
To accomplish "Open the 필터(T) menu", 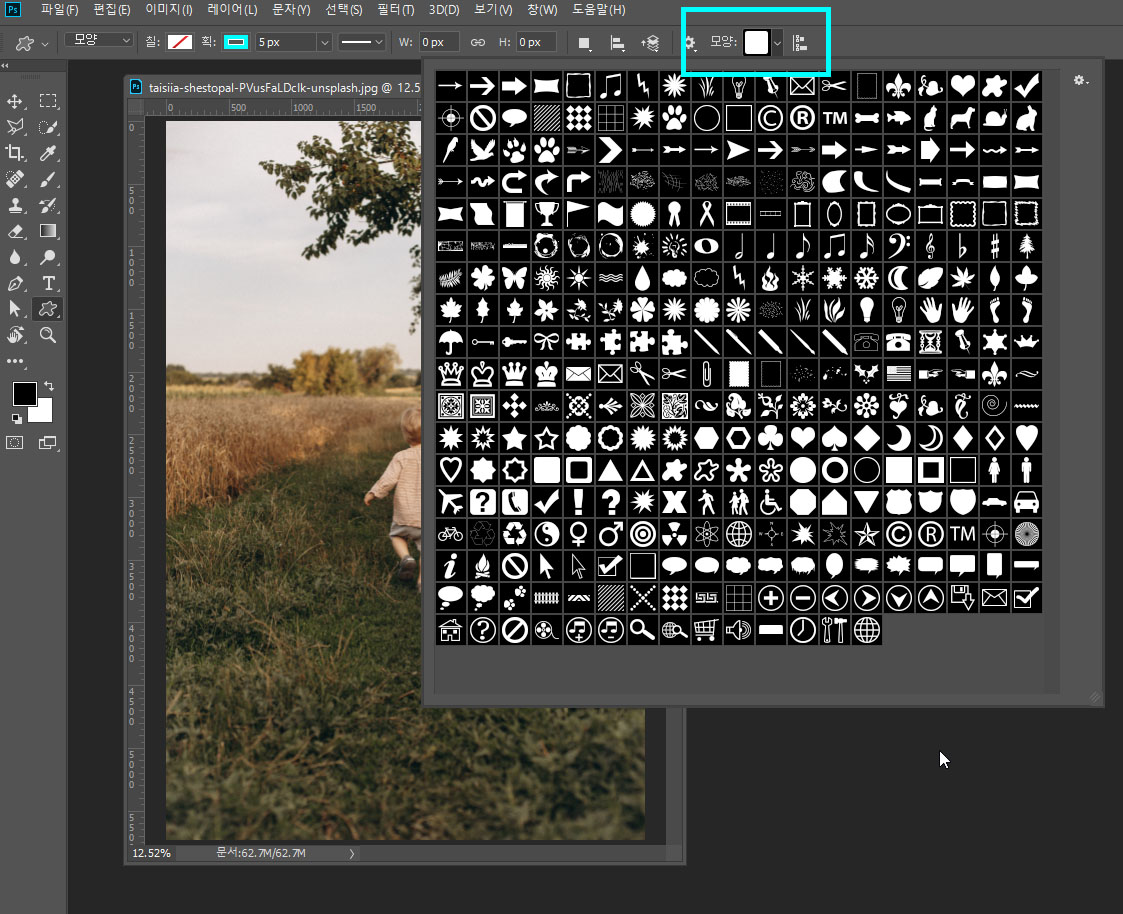I will point(395,9).
